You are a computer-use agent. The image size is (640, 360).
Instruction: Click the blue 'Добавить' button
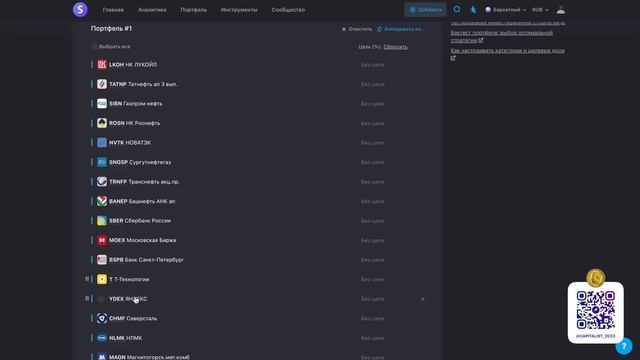click(425, 10)
